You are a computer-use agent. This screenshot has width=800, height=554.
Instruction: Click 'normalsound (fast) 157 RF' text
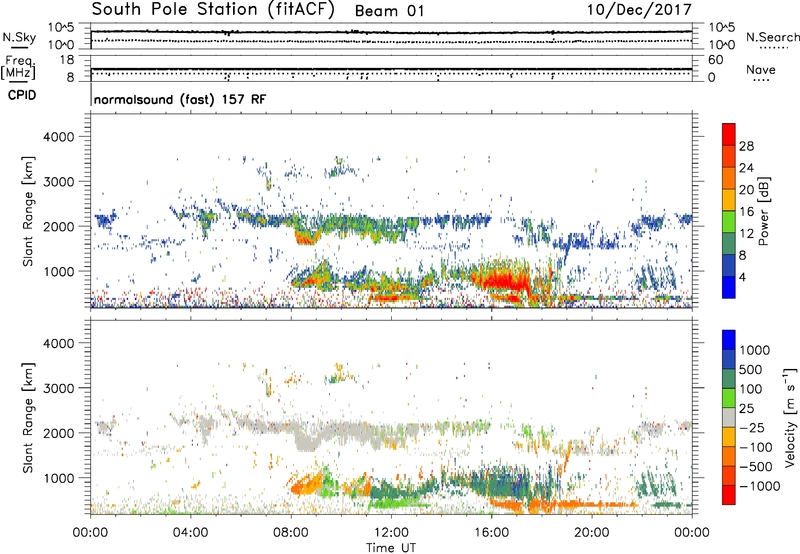(180, 99)
